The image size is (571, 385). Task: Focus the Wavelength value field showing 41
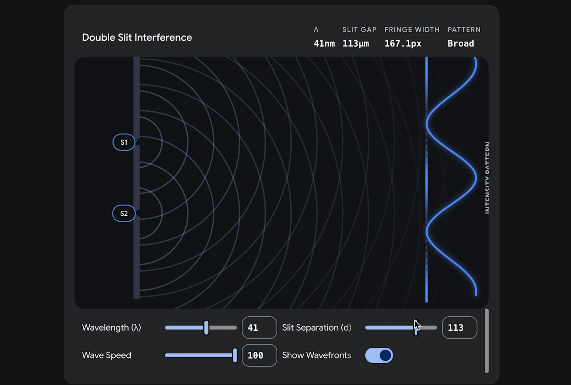pyautogui.click(x=259, y=327)
